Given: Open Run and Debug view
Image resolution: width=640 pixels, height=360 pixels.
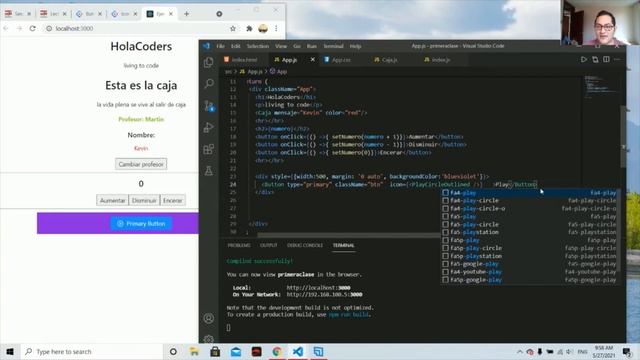Looking at the screenshot, I should coord(209,127).
